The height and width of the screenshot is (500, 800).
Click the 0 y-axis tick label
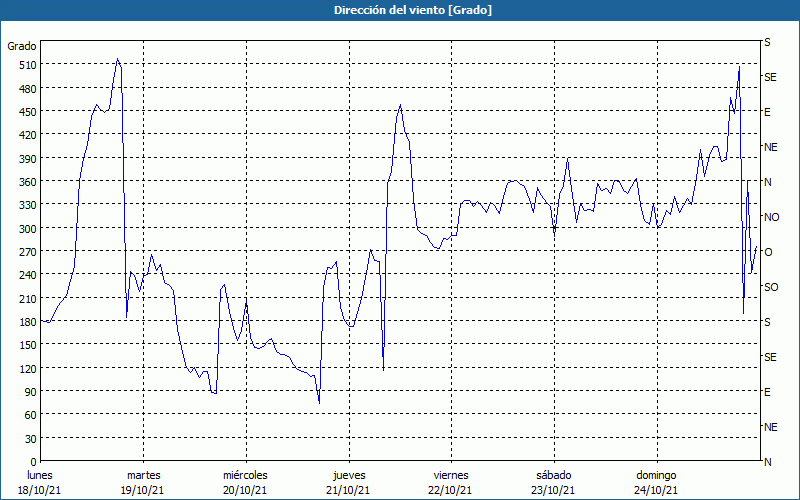pos(34,462)
